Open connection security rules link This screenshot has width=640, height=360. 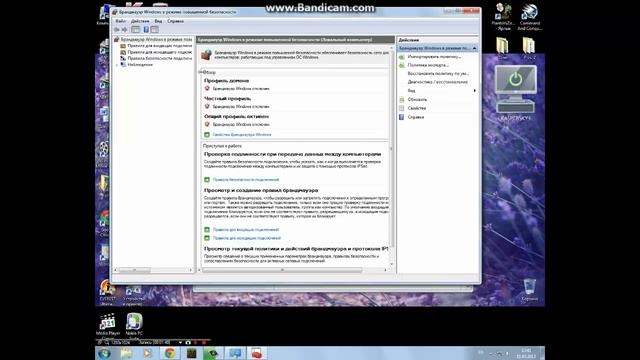click(246, 180)
